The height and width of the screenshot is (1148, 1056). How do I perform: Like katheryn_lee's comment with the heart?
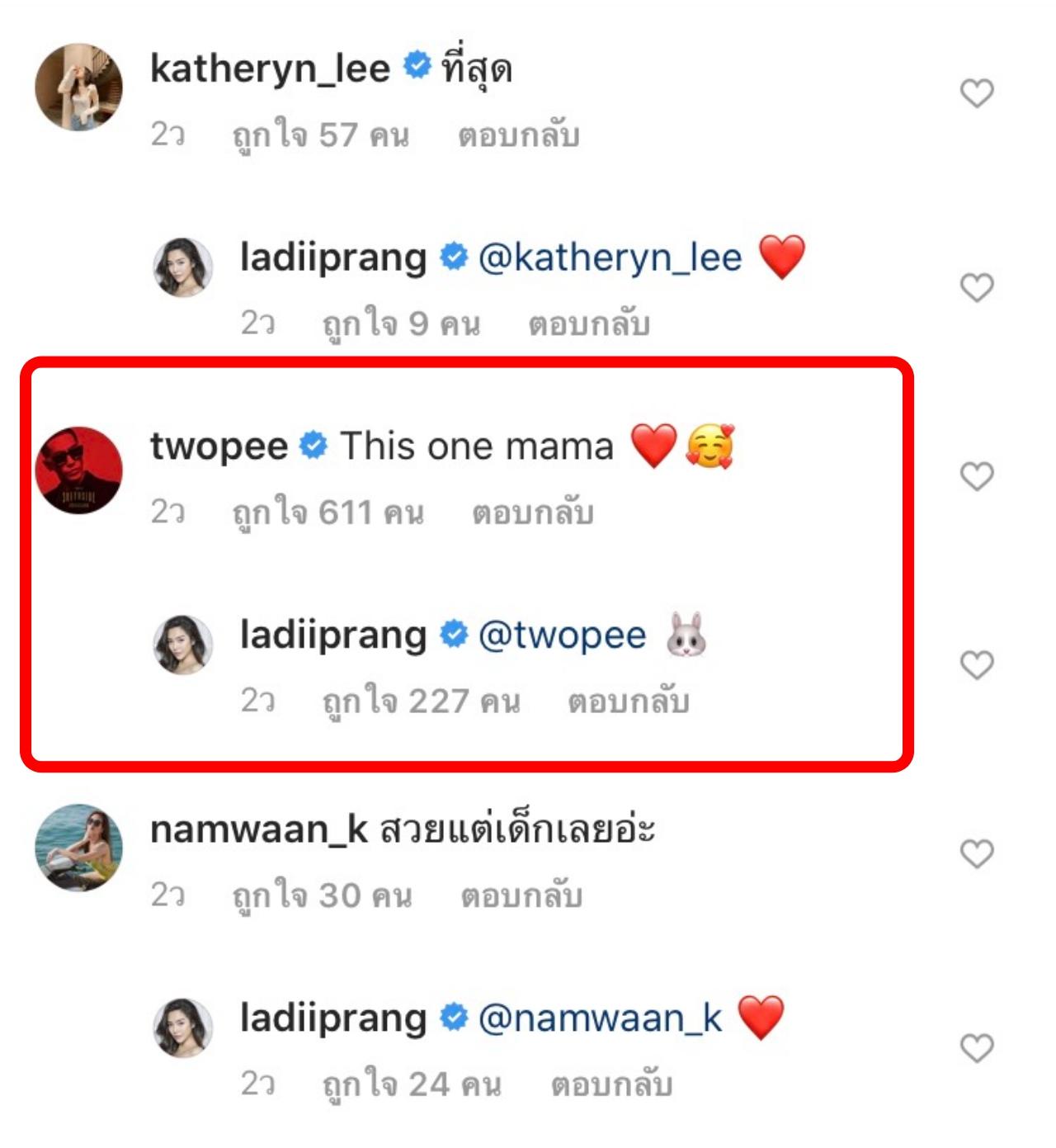[x=977, y=93]
